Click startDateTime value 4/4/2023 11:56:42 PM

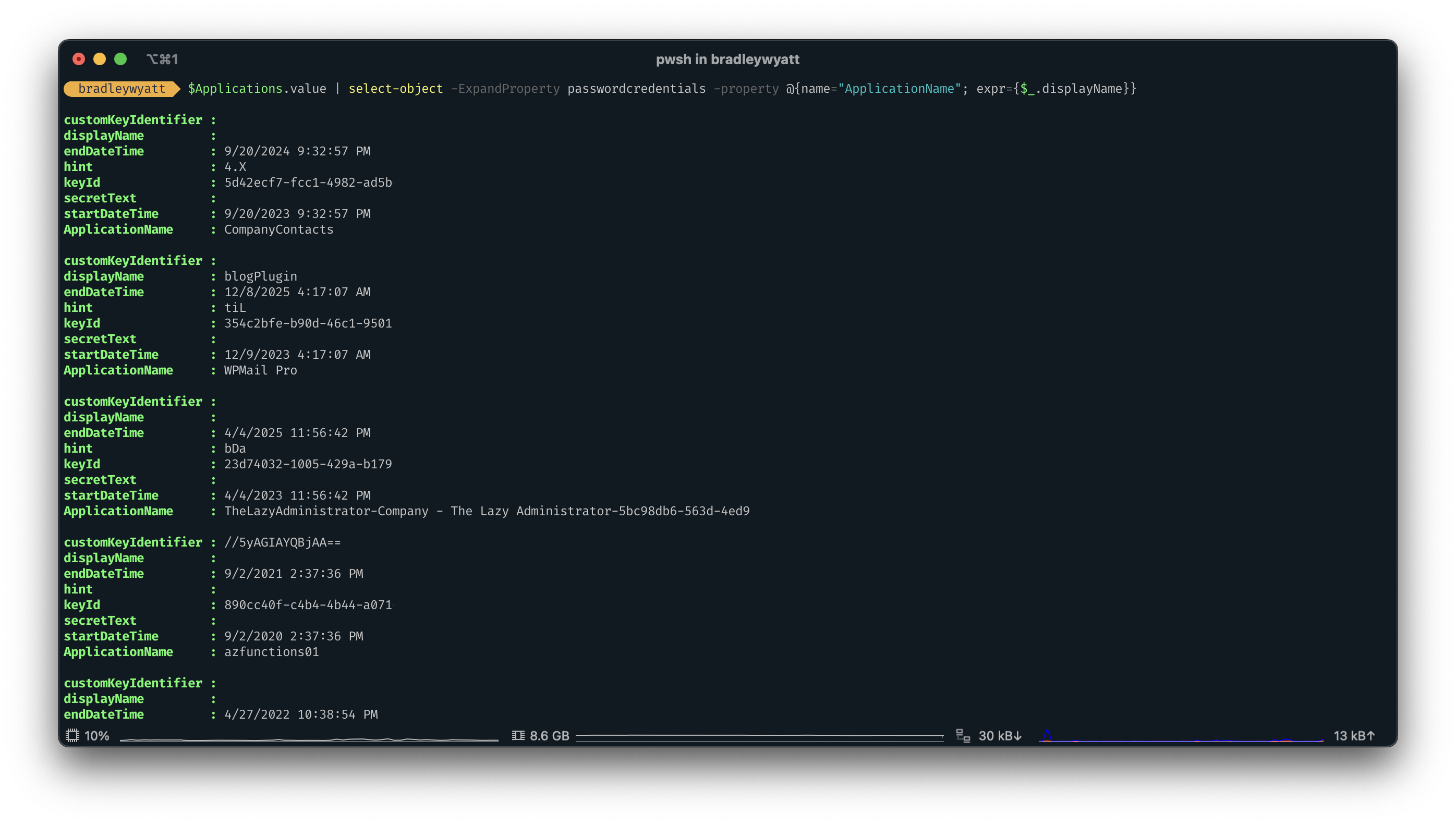(298, 495)
